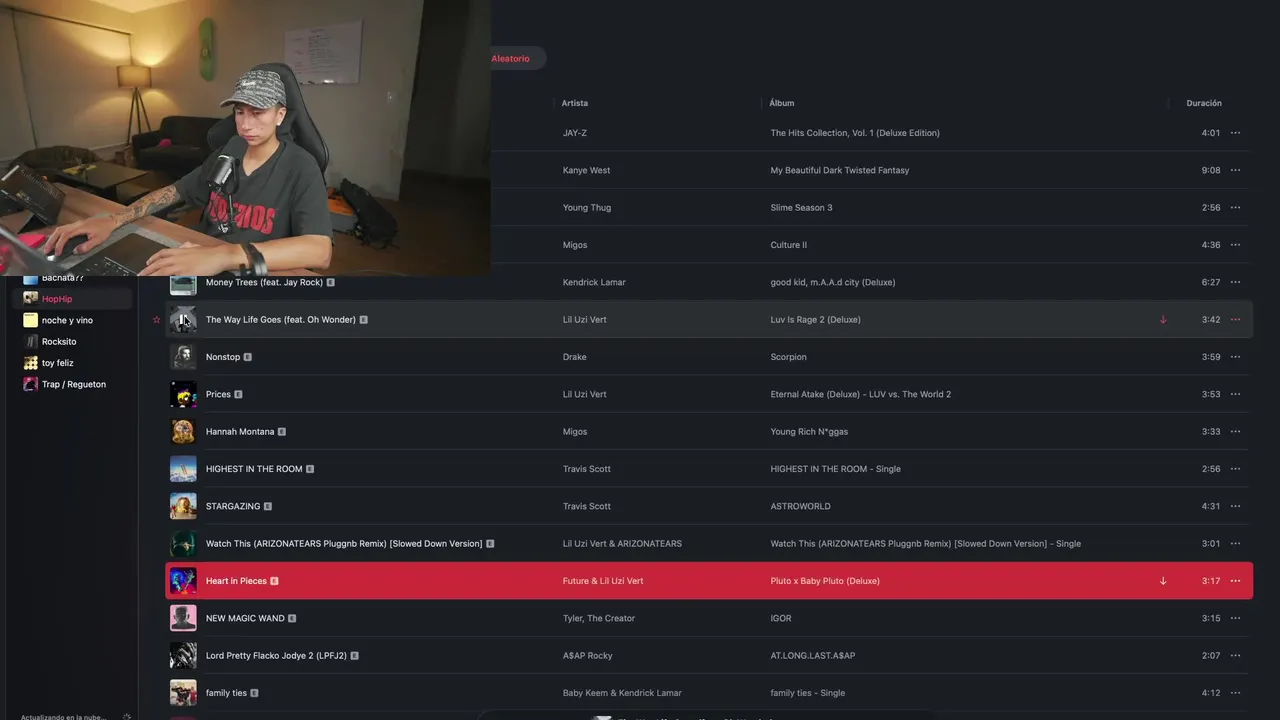Screen dimensions: 1280x720
Task: Sort by the Artista column header
Action: coord(575,103)
